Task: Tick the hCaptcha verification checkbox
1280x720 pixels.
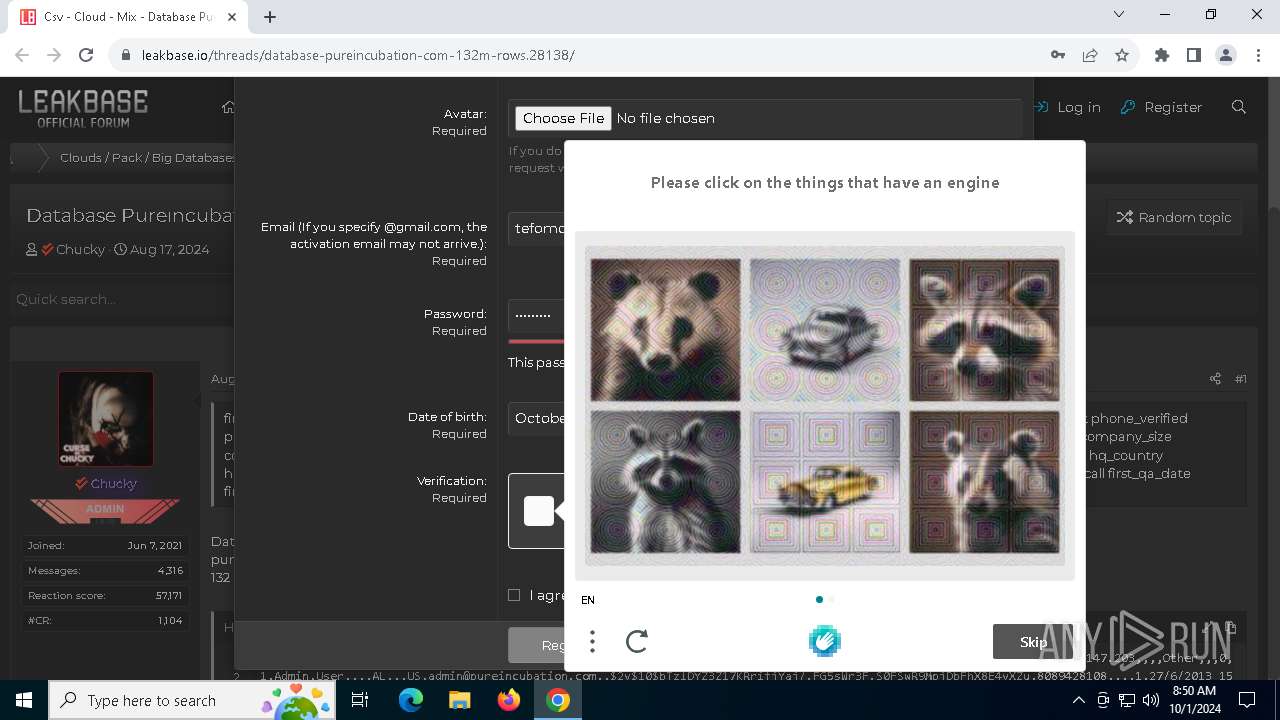Action: (x=539, y=511)
